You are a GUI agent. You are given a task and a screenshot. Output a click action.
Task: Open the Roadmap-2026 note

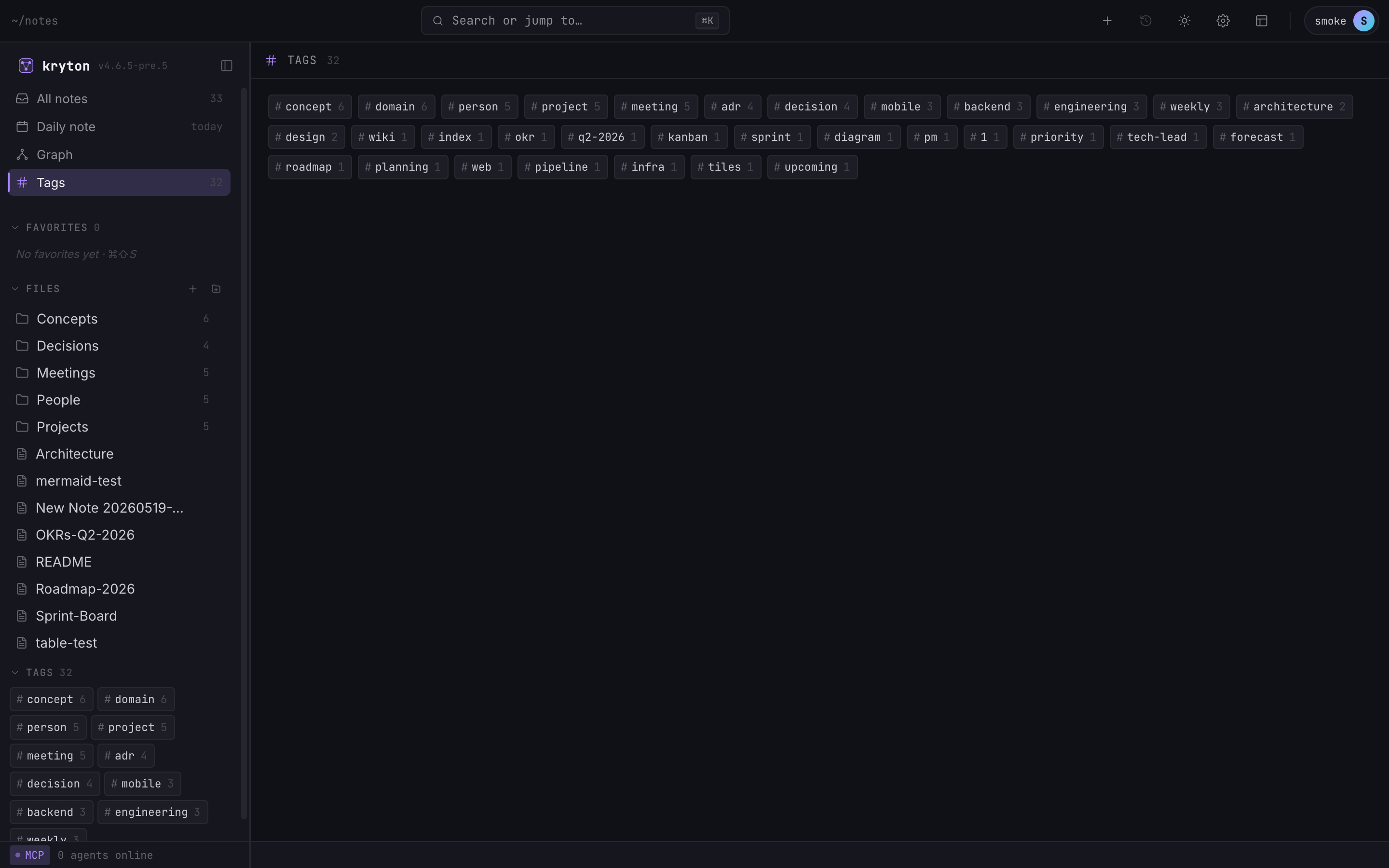(120, 588)
